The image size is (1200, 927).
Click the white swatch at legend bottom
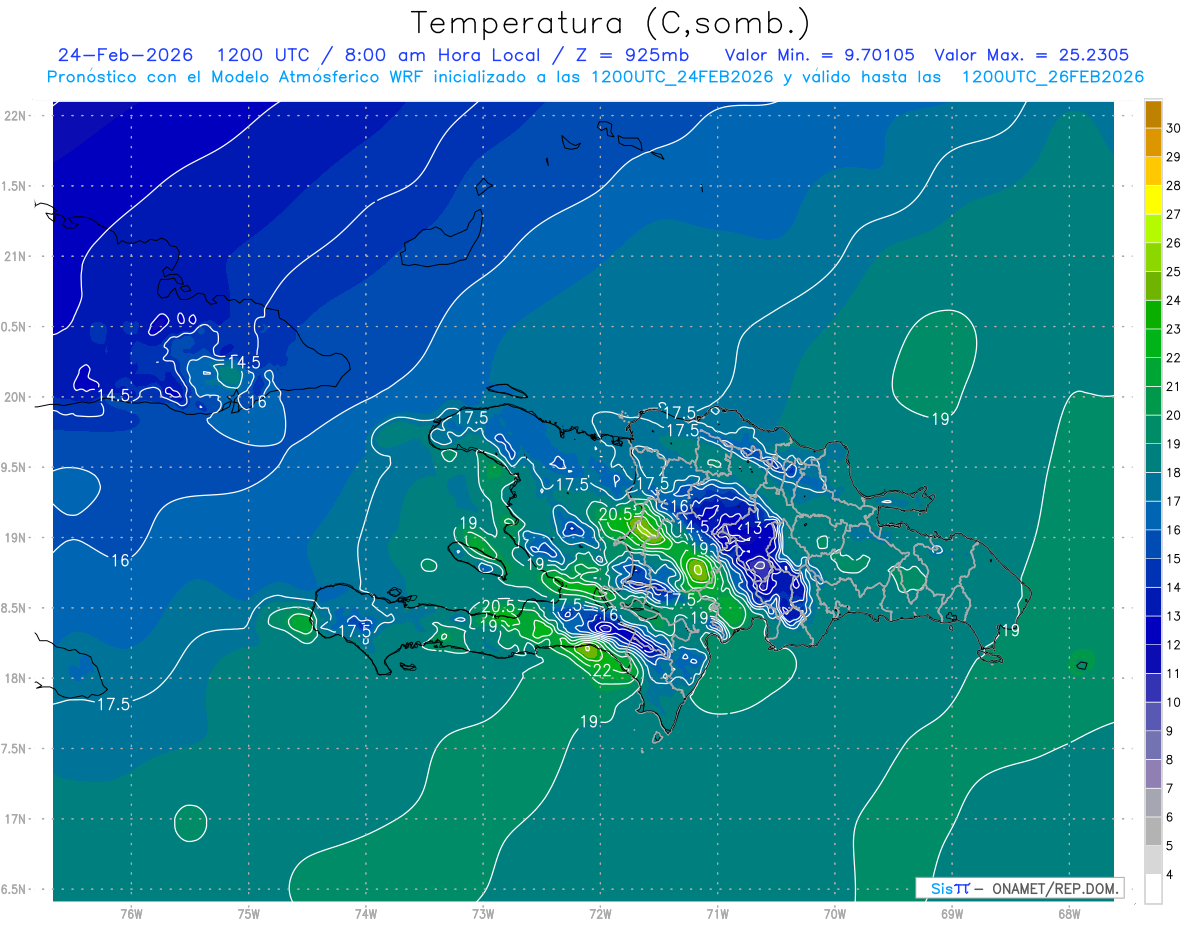pos(1153,889)
